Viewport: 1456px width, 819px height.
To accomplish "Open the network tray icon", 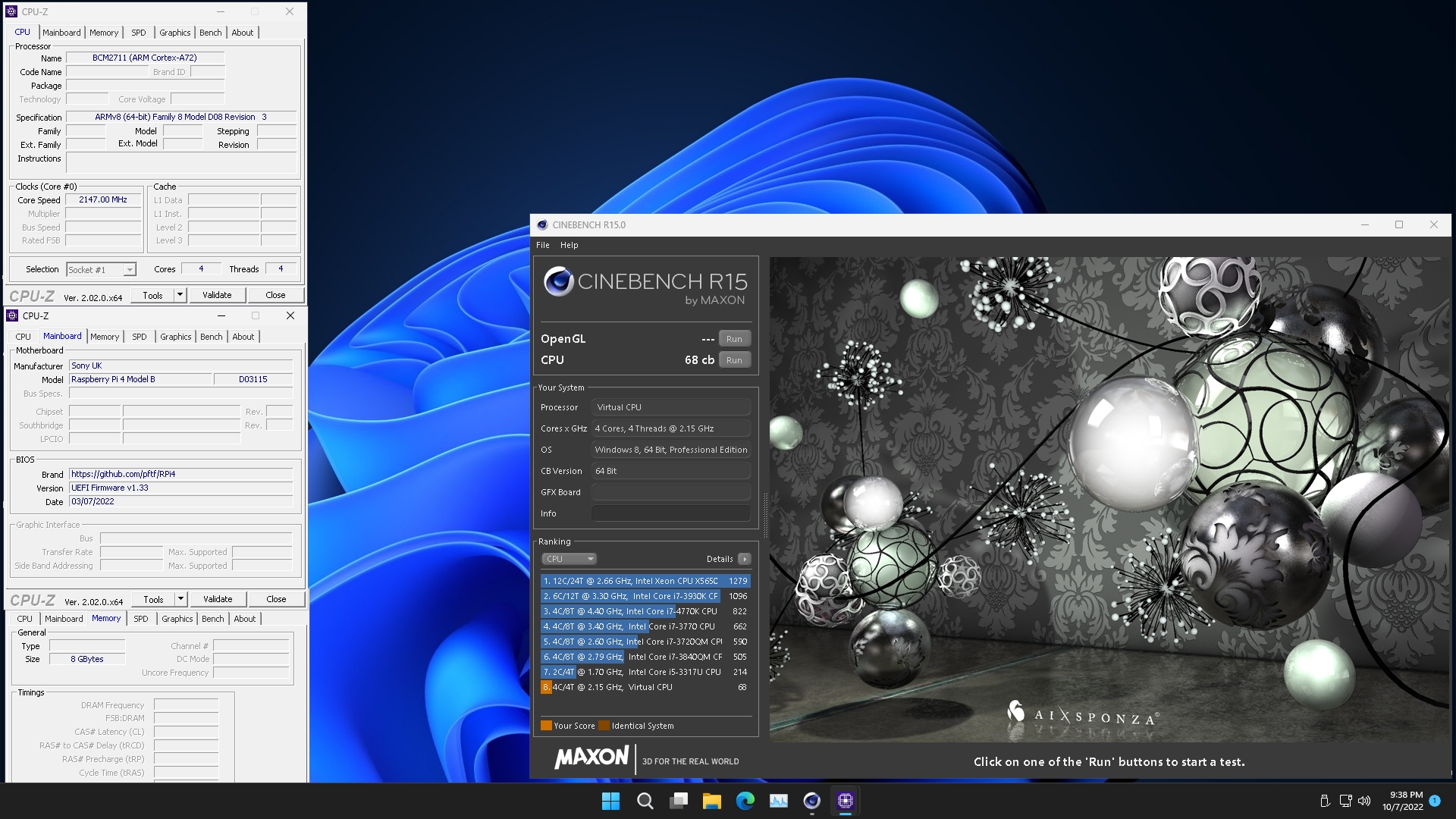I will click(1345, 801).
